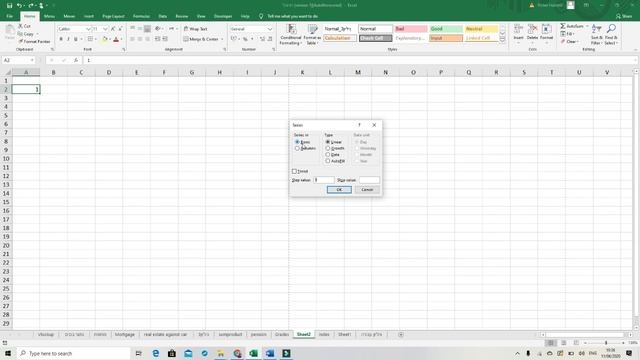Open the Fill tool in Editing
640x360 pixels.
point(567,34)
